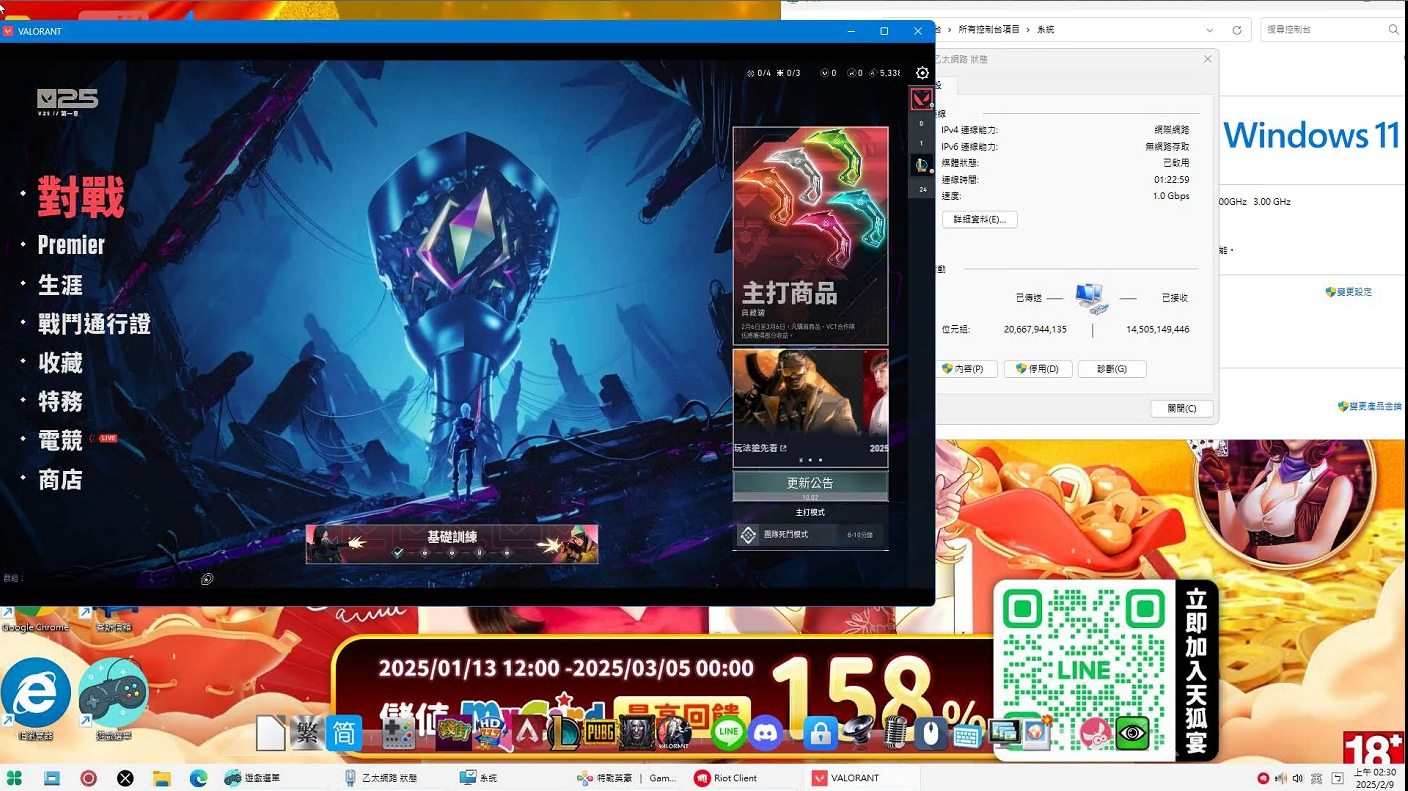
Task: Click 所有控制台項目 in the address breadcrumb
Action: pyautogui.click(x=989, y=30)
